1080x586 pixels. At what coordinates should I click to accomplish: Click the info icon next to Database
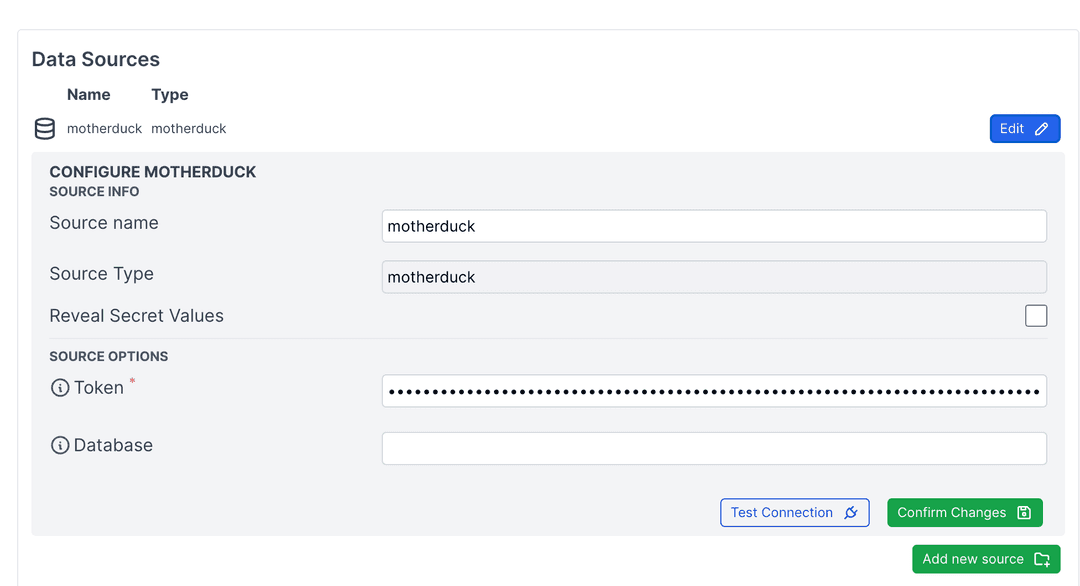click(58, 445)
